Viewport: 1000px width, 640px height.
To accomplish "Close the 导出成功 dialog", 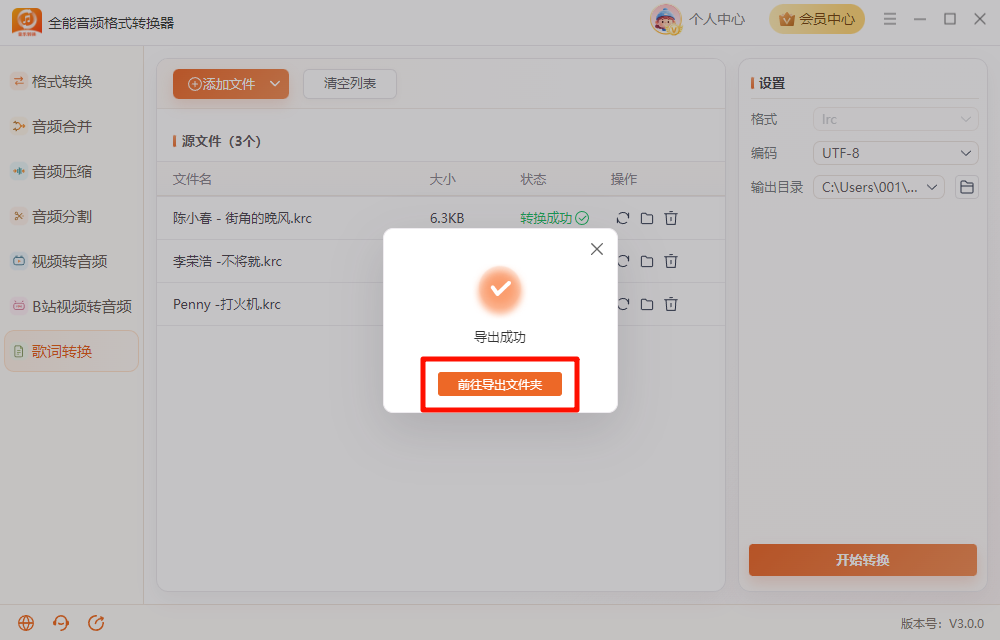I will (596, 249).
